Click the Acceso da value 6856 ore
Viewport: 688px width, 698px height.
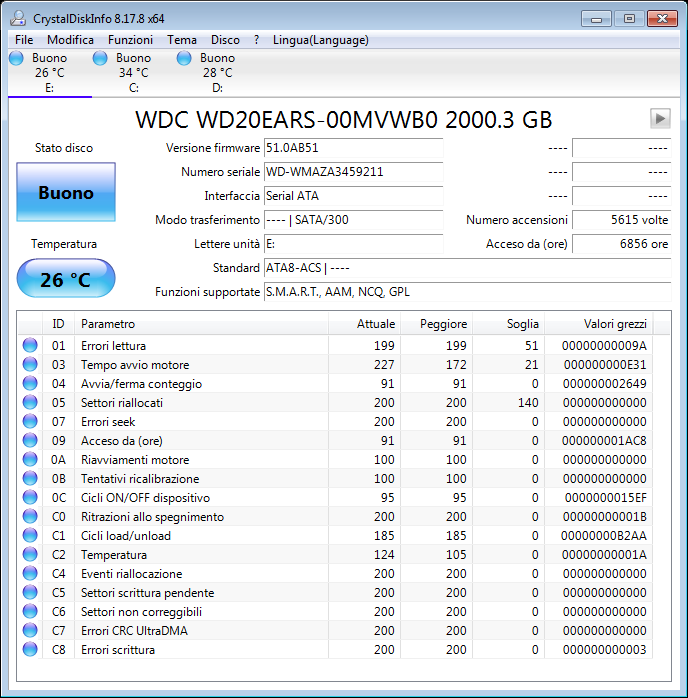point(621,244)
